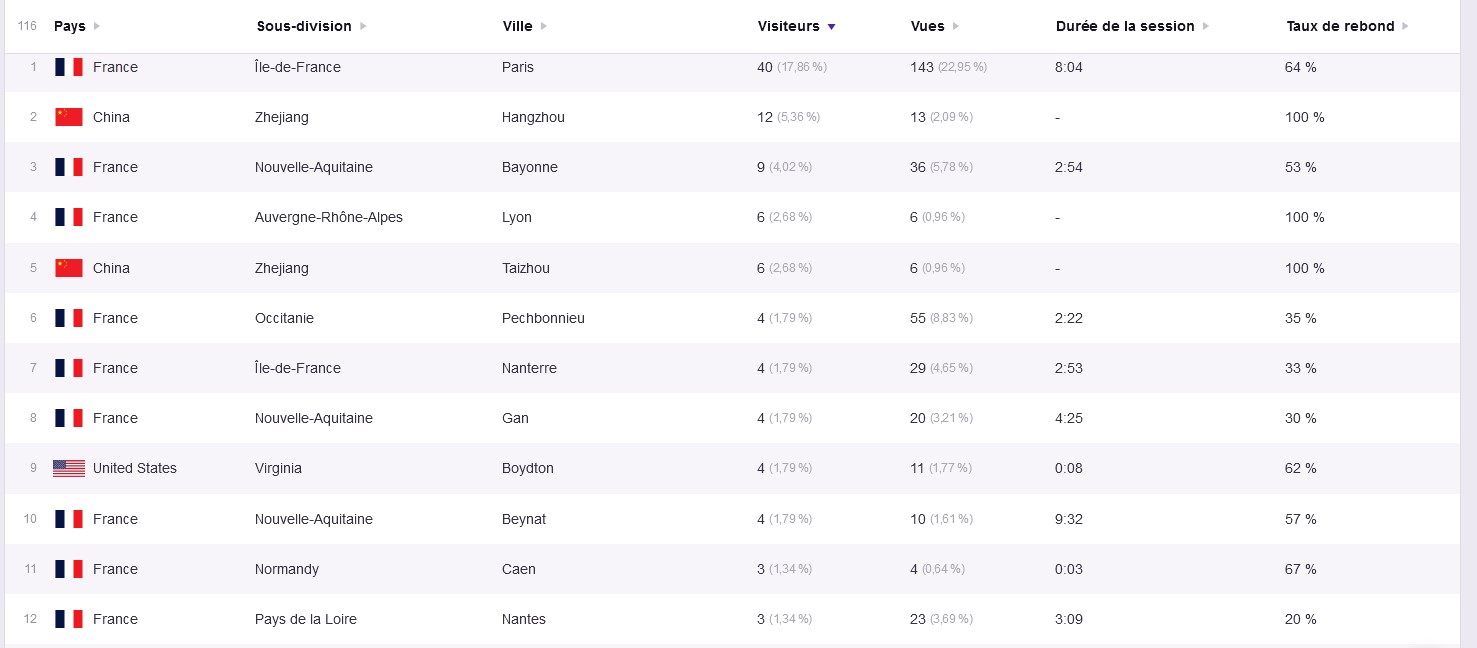Open the Île-de-France entry for Nanterre
This screenshot has width=1477, height=648.
click(x=298, y=368)
